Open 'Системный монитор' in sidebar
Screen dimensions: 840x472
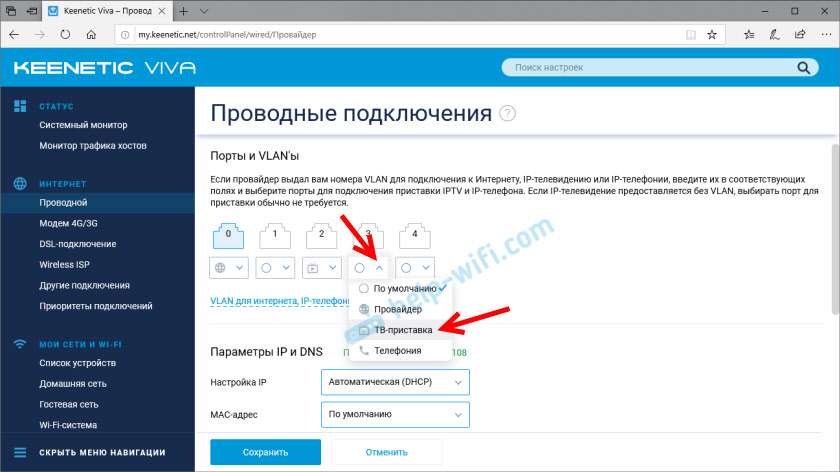(x=83, y=125)
